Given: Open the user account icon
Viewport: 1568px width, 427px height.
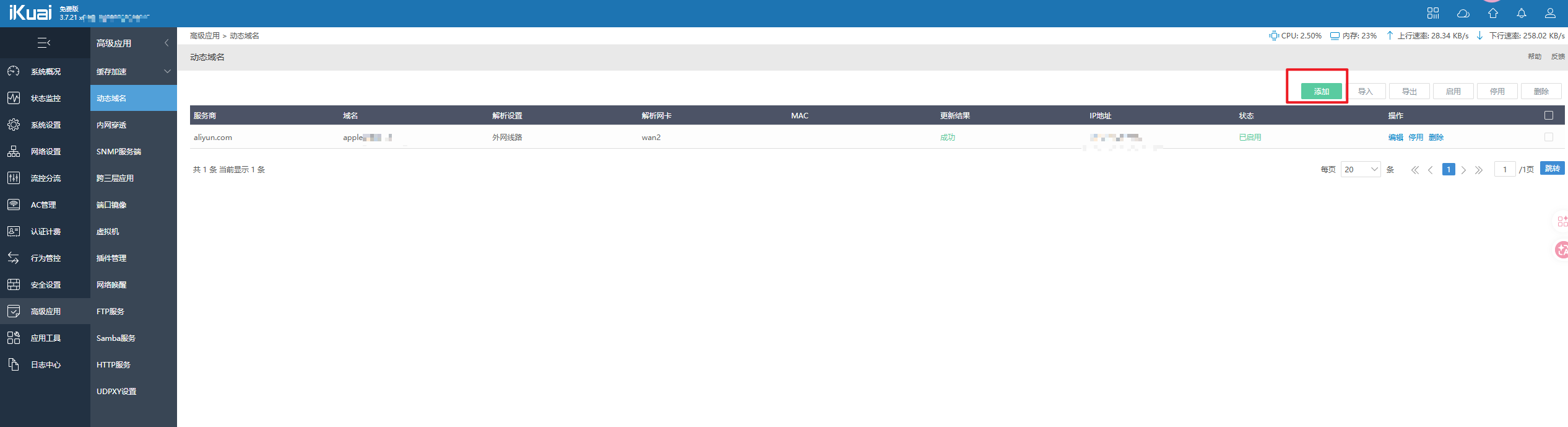Looking at the screenshot, I should [1550, 14].
